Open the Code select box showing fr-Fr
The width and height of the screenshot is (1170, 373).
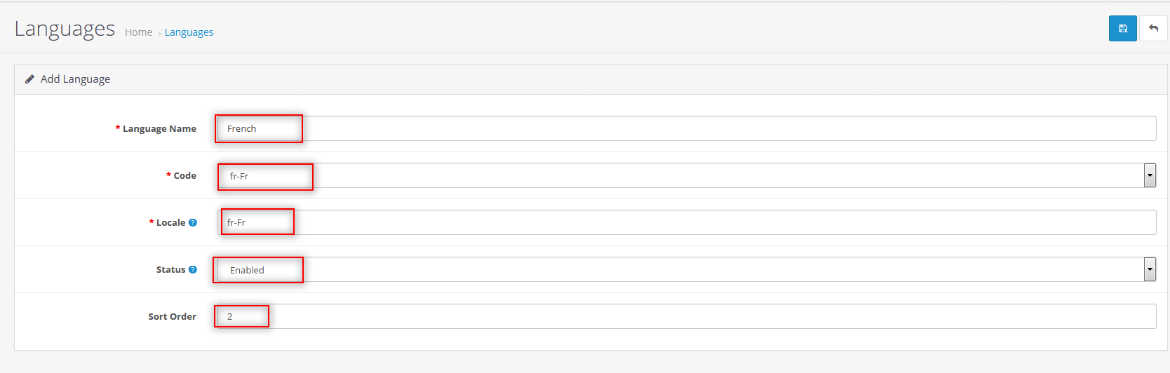[686, 175]
